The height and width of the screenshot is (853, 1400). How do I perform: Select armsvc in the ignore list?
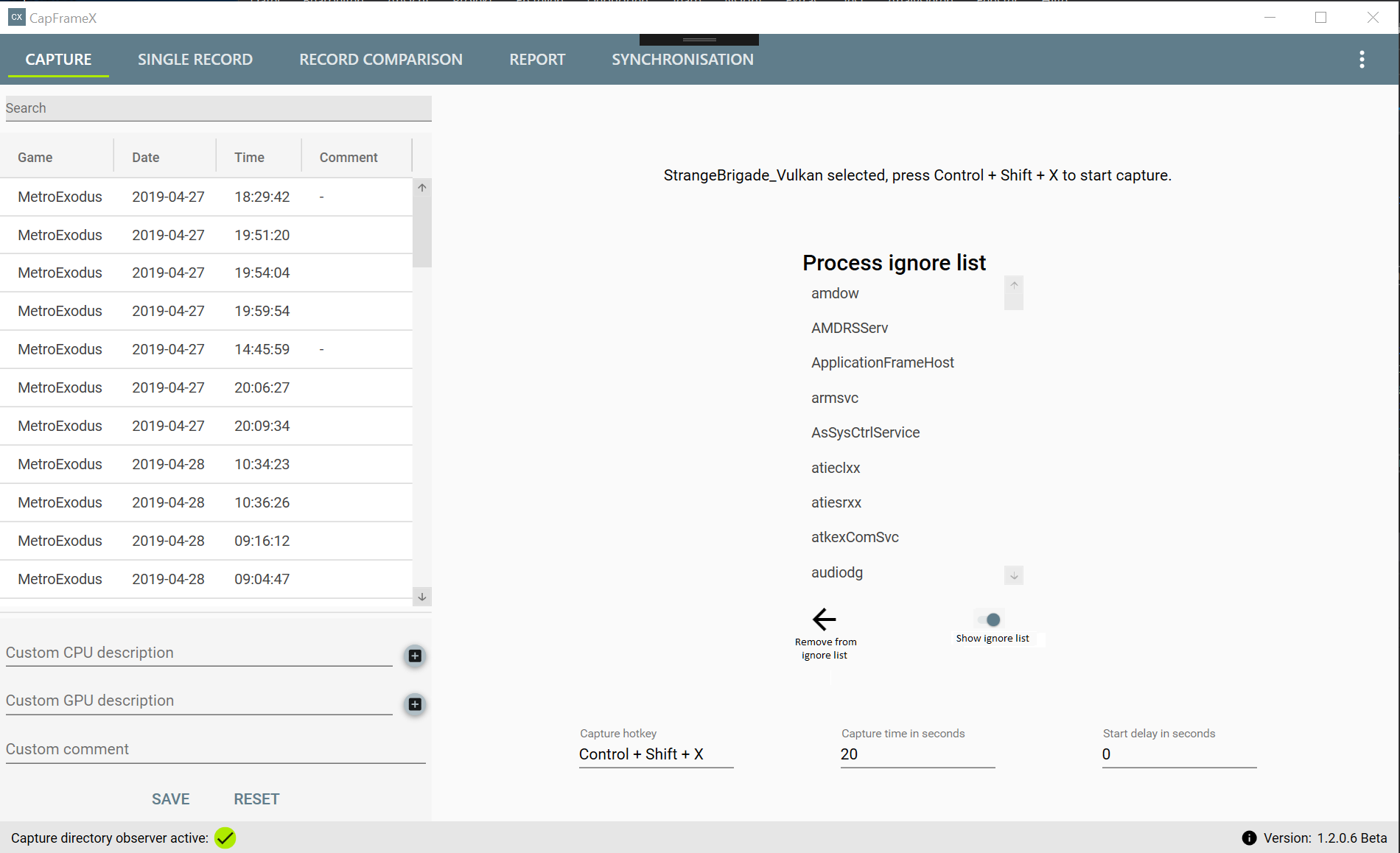(x=835, y=398)
